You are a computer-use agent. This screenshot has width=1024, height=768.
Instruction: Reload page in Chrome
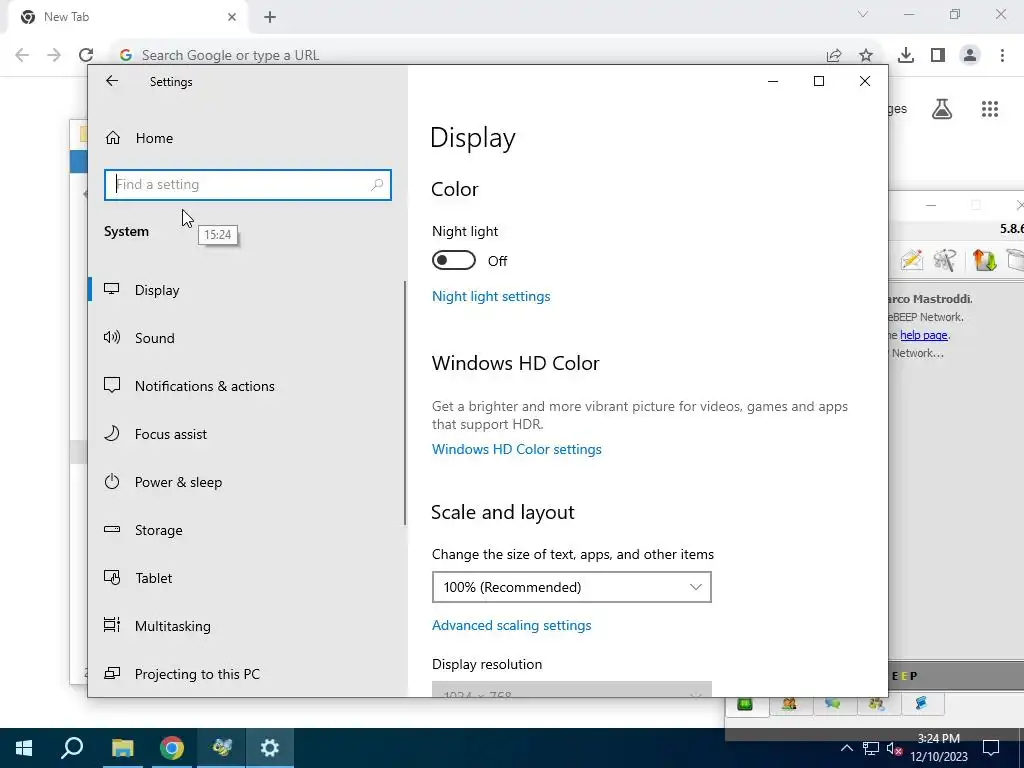click(x=86, y=55)
